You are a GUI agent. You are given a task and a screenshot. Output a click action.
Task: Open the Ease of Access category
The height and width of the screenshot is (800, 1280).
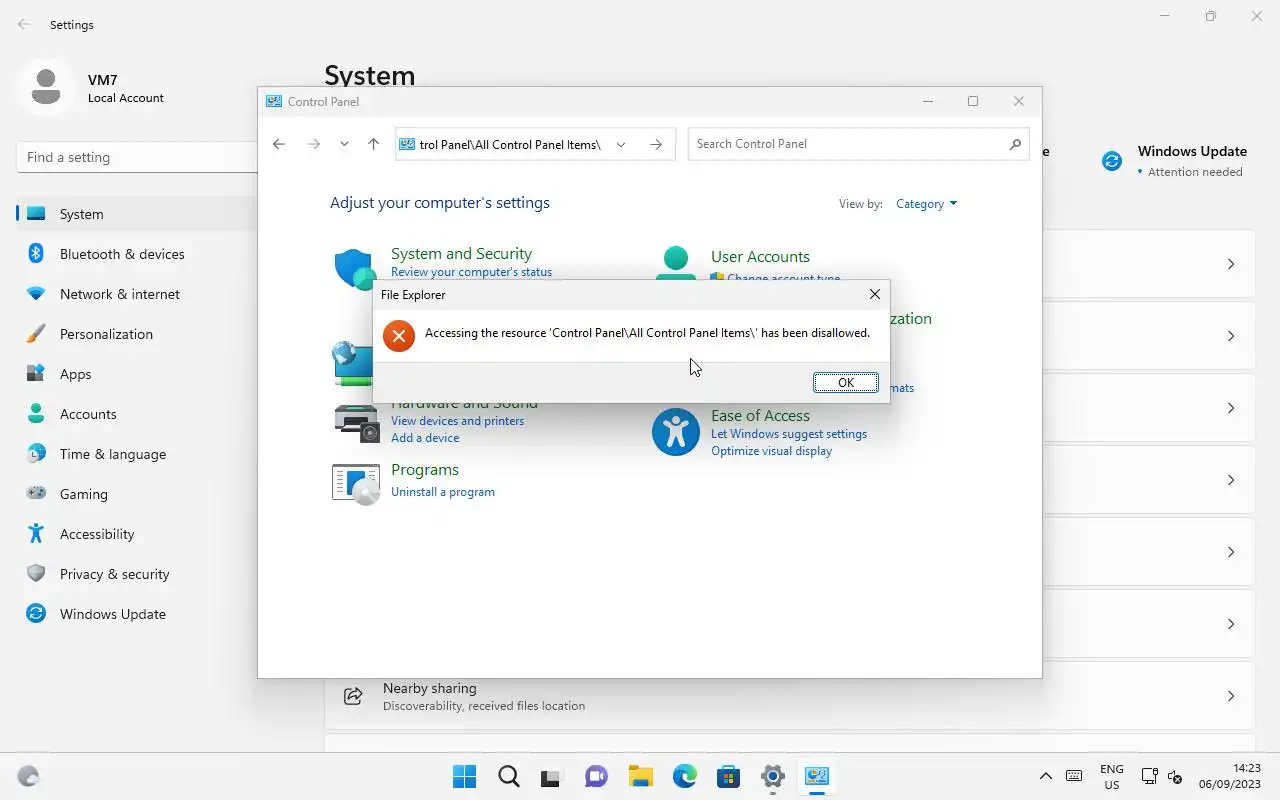760,416
